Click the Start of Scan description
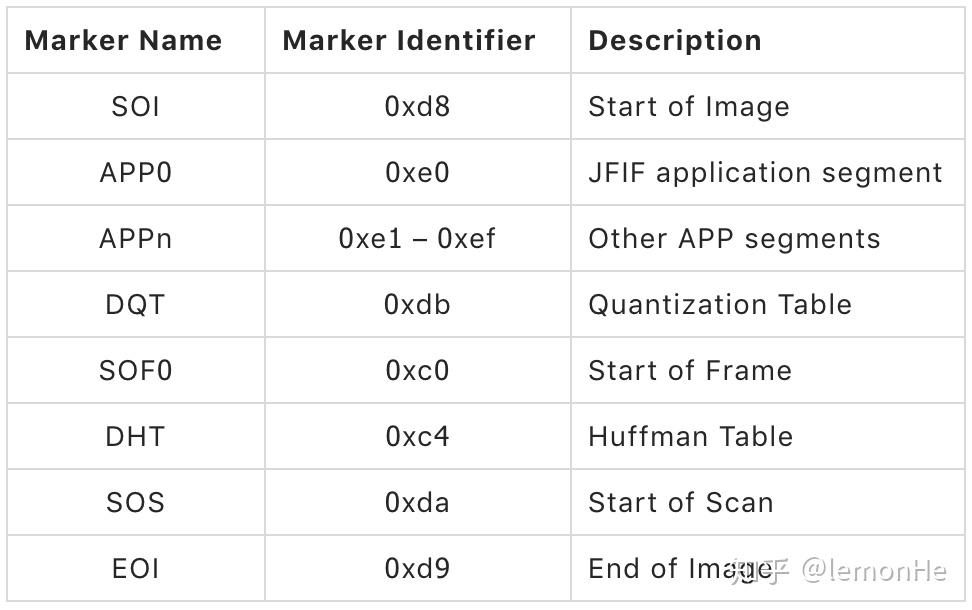Viewport: 972px width, 610px height. click(681, 503)
